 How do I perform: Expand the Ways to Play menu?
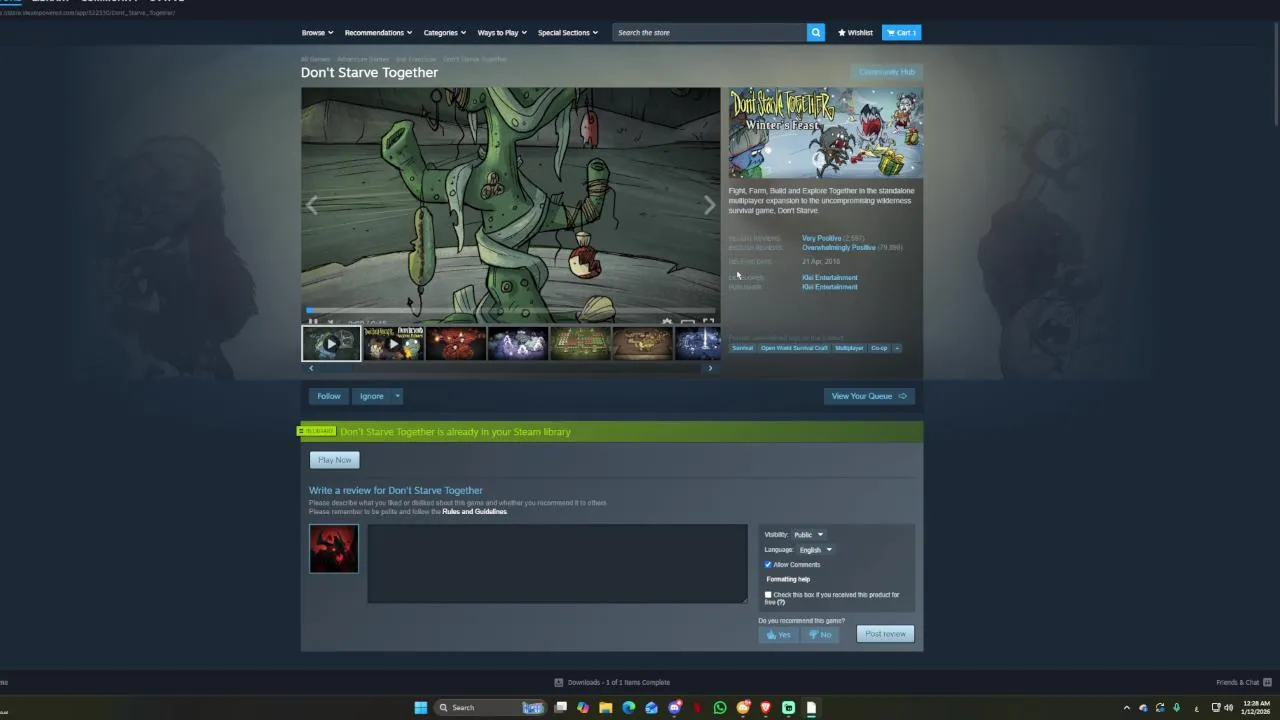502,33
